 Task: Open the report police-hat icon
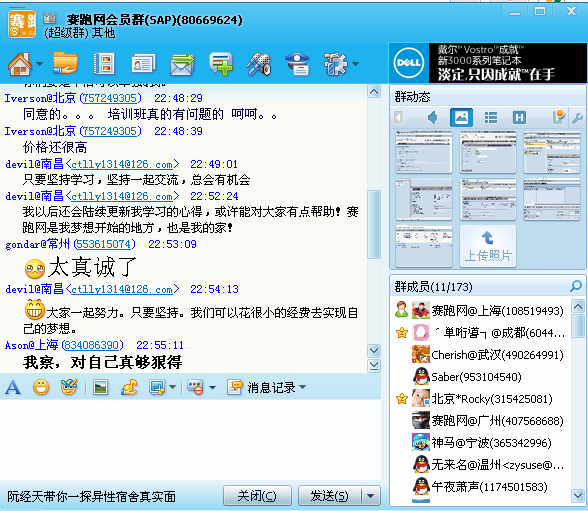point(297,64)
